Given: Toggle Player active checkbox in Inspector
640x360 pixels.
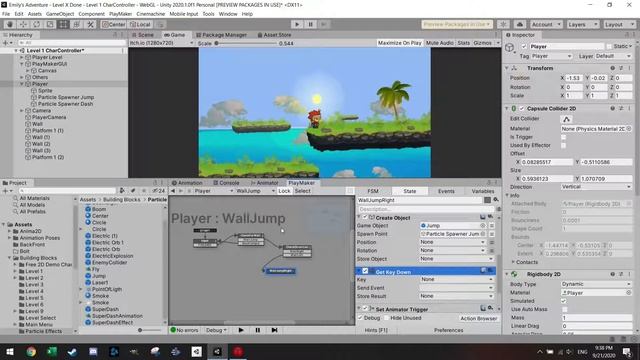Looking at the screenshot, I should tap(524, 47).
